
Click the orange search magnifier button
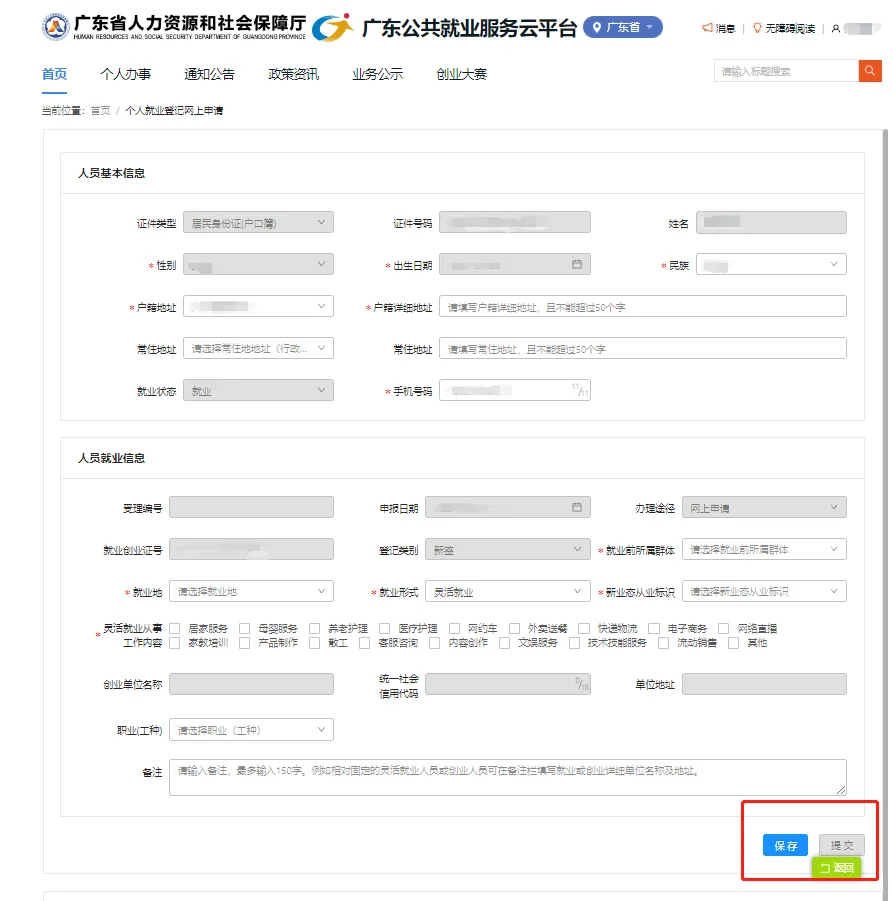[870, 71]
